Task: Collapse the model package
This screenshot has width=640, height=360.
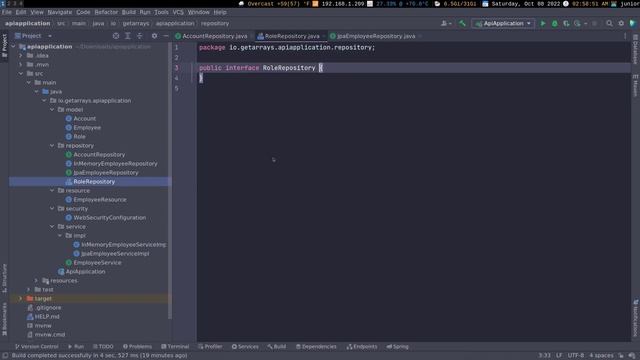Action: pyautogui.click(x=52, y=109)
